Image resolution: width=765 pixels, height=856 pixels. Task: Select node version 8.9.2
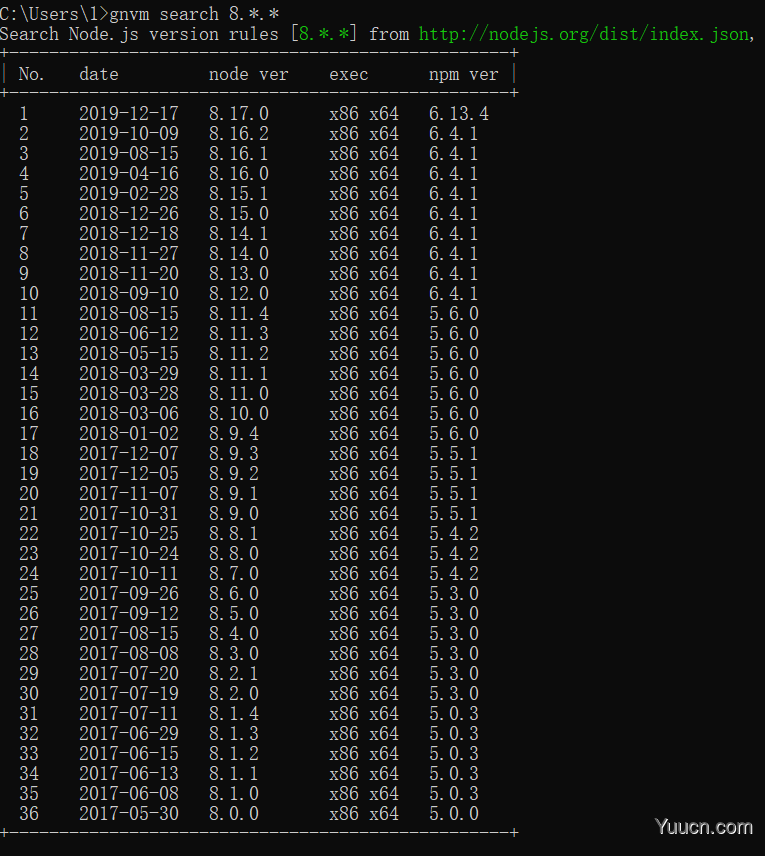click(x=234, y=474)
